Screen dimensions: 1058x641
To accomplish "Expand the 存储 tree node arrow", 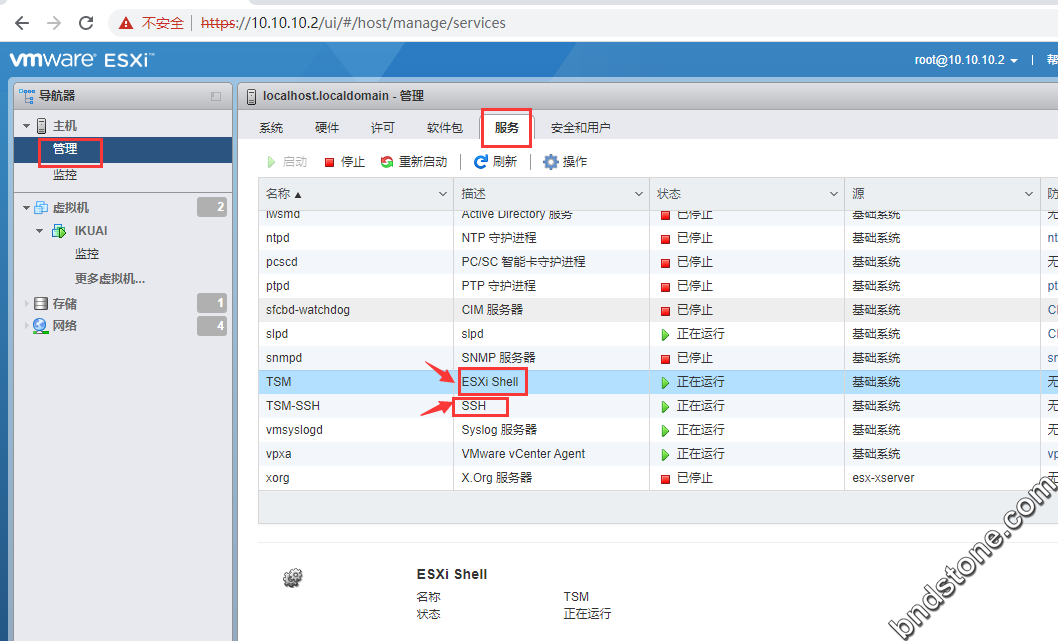I will [x=27, y=304].
